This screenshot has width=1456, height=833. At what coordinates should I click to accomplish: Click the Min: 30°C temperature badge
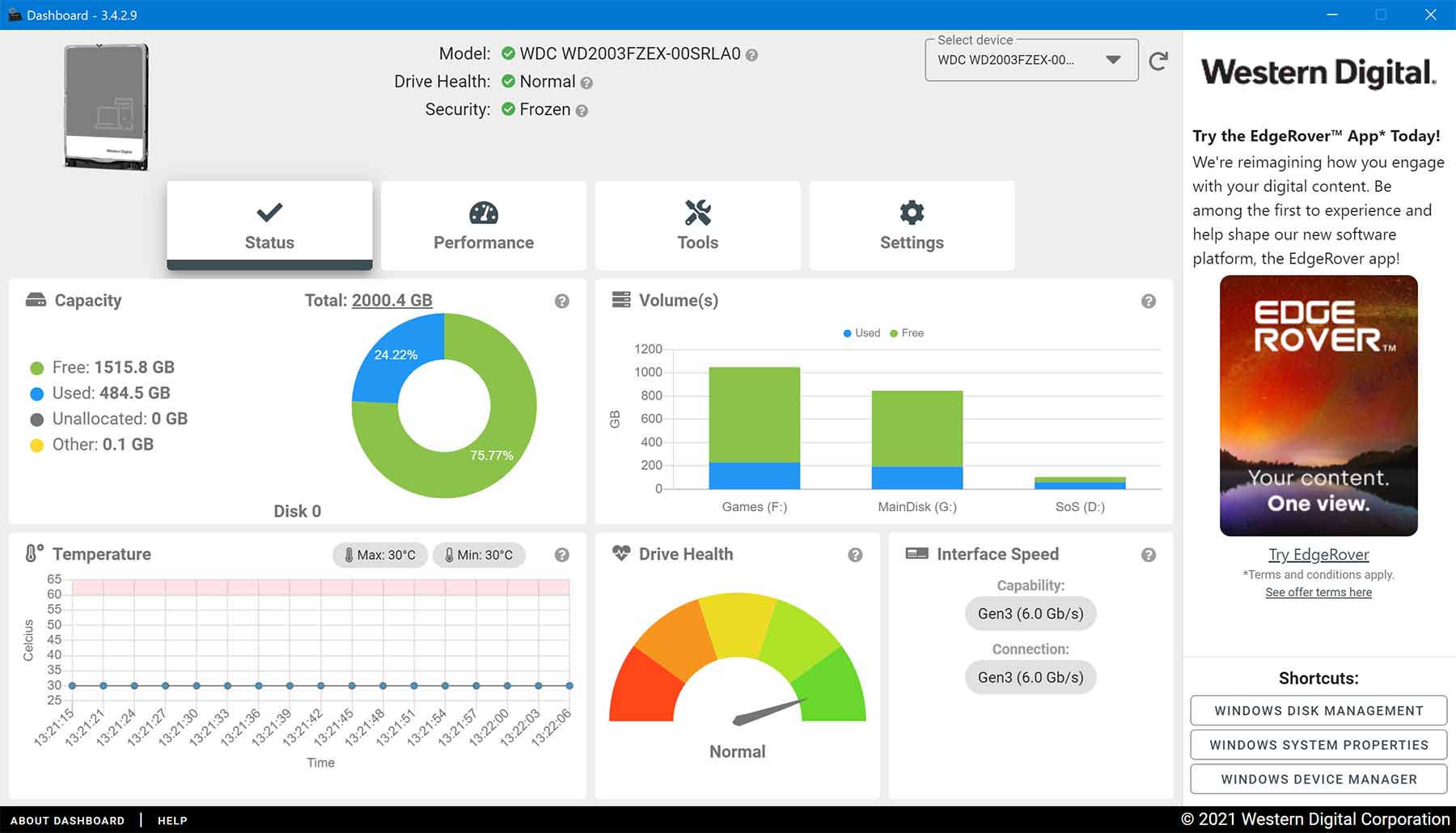[x=479, y=555]
